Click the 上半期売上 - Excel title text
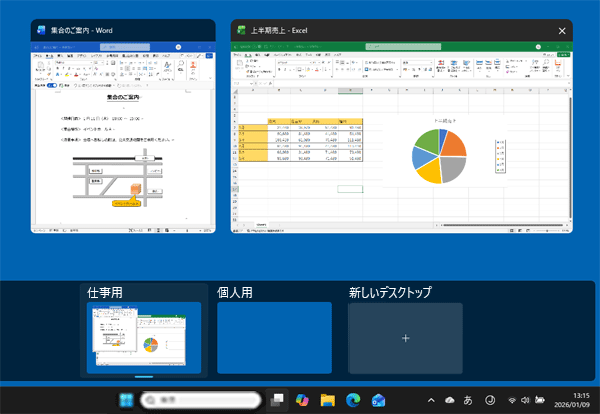This screenshot has width=600, height=414. pos(279,30)
